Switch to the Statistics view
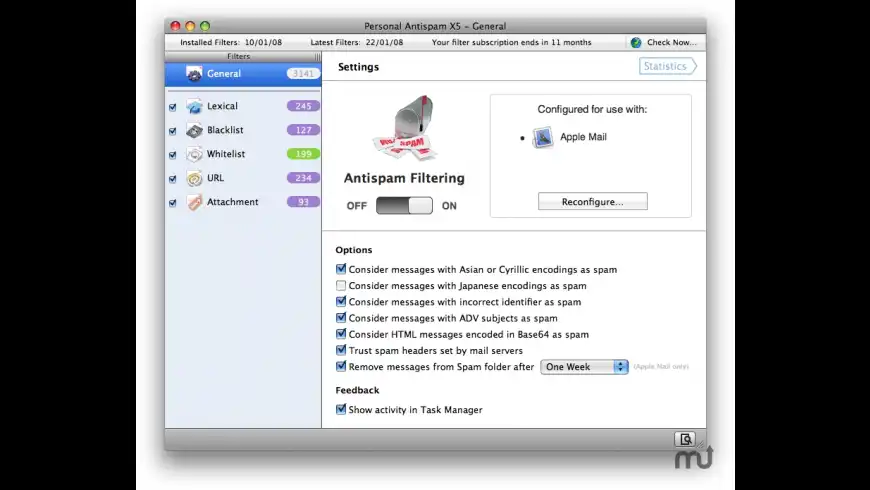870x490 pixels. click(x=667, y=66)
